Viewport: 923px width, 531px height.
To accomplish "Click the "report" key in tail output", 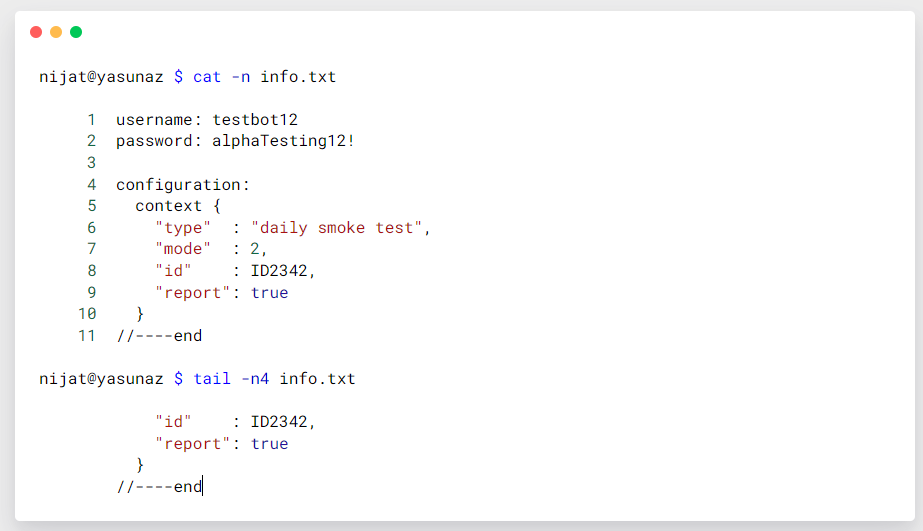I will tap(193, 444).
